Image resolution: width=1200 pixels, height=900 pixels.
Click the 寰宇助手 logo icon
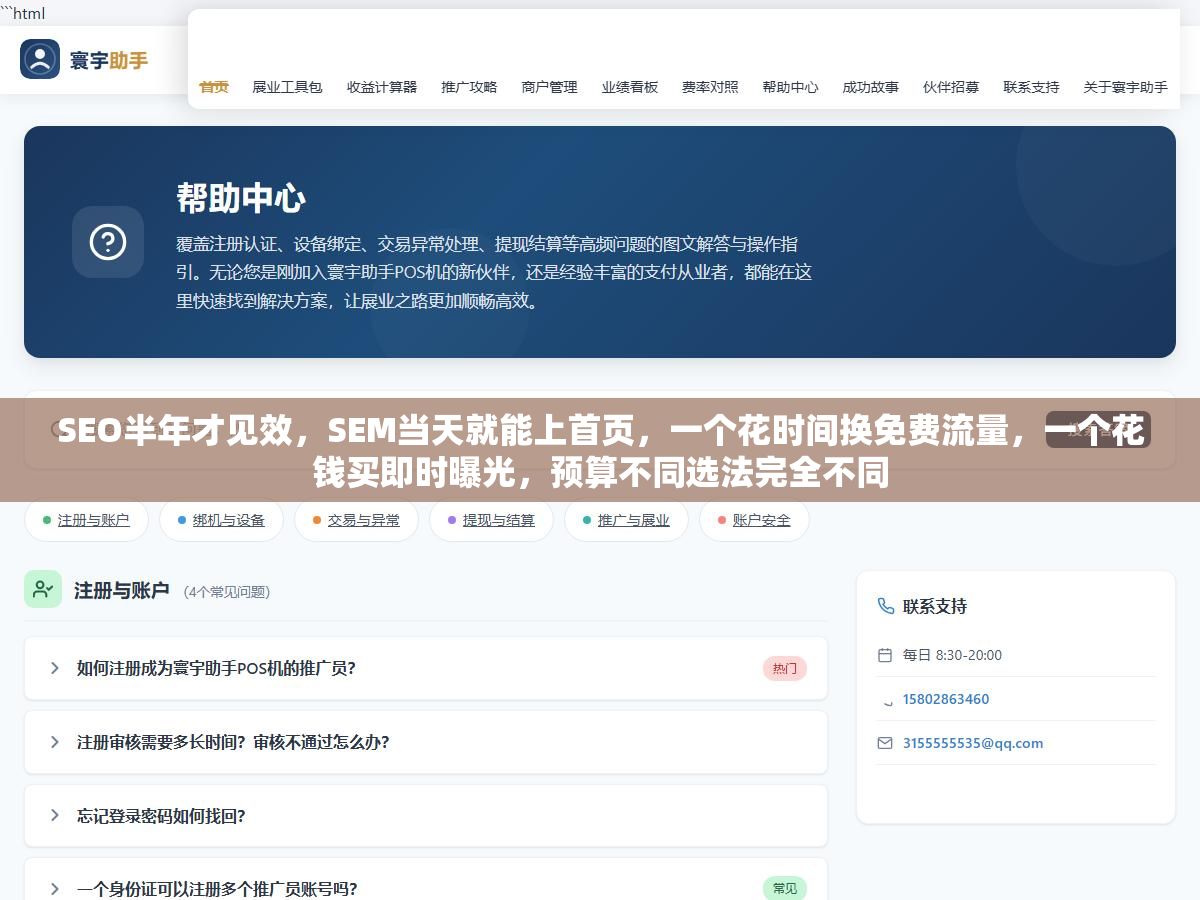pyautogui.click(x=40, y=59)
